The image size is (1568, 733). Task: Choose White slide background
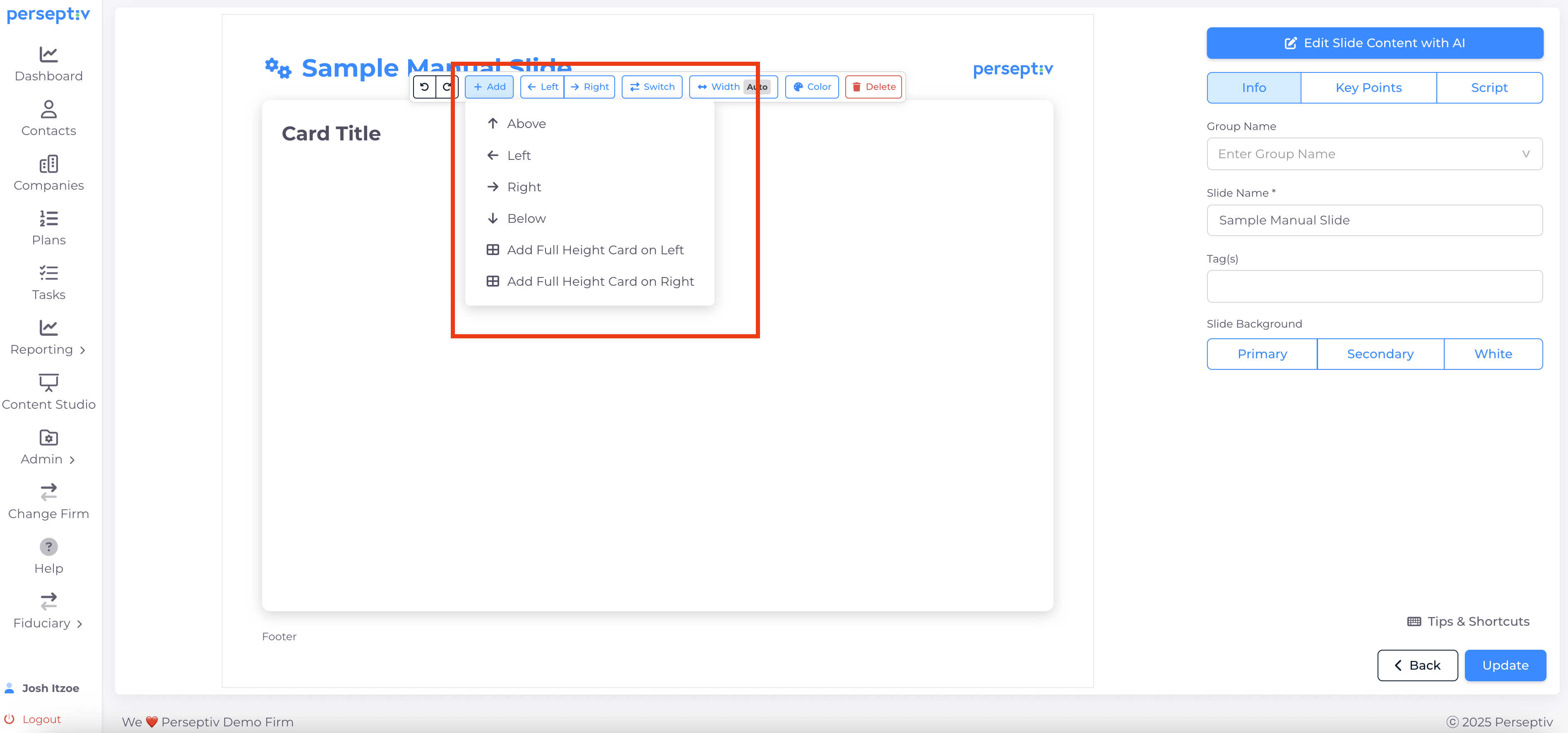coord(1493,354)
